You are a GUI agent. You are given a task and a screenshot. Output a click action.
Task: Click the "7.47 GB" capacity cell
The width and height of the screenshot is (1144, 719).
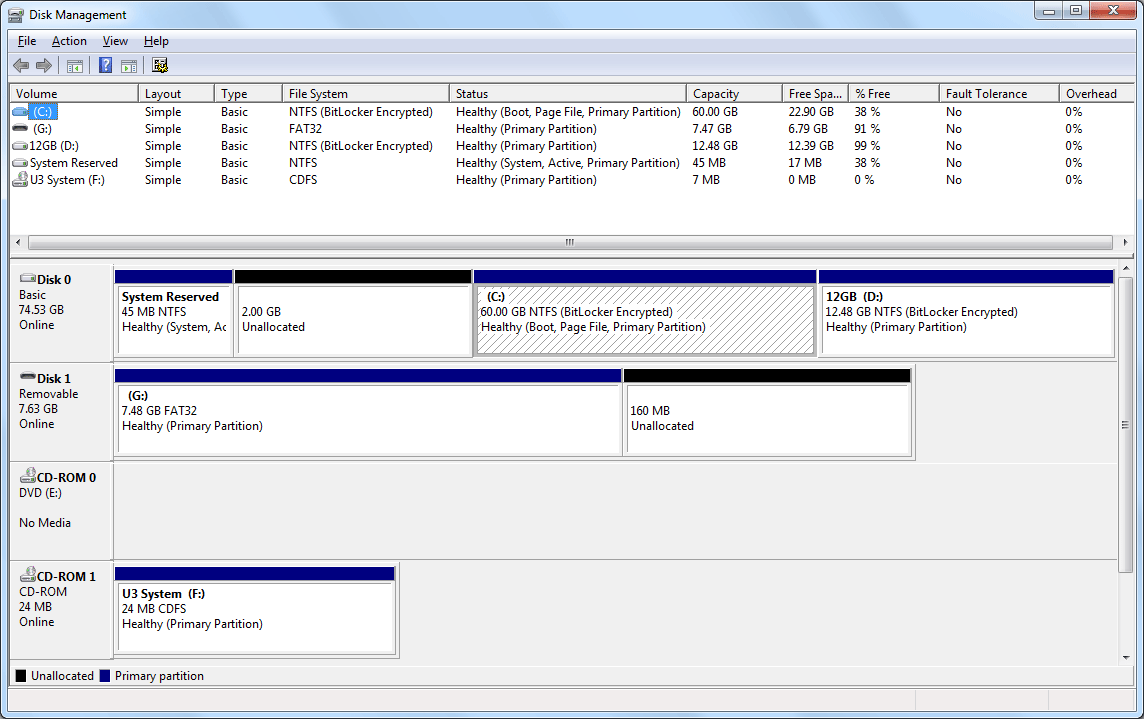pyautogui.click(x=712, y=128)
